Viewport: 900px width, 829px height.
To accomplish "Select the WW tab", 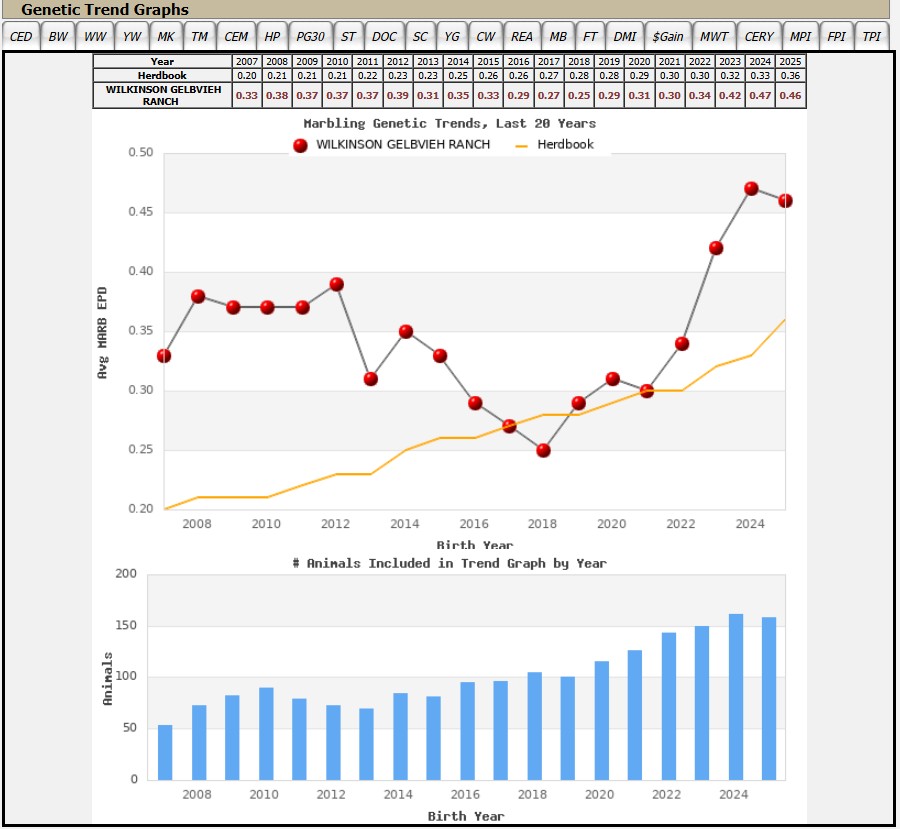I will coord(95,36).
